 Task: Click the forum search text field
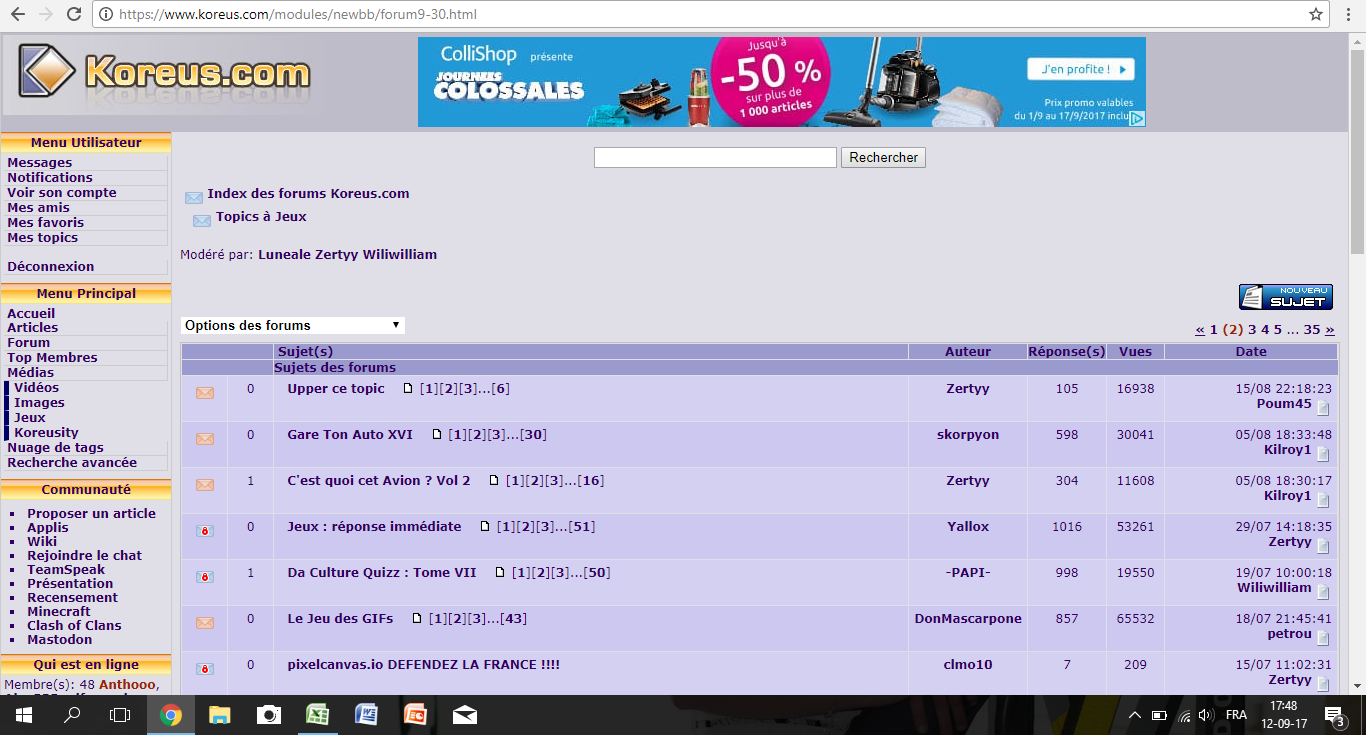[715, 157]
